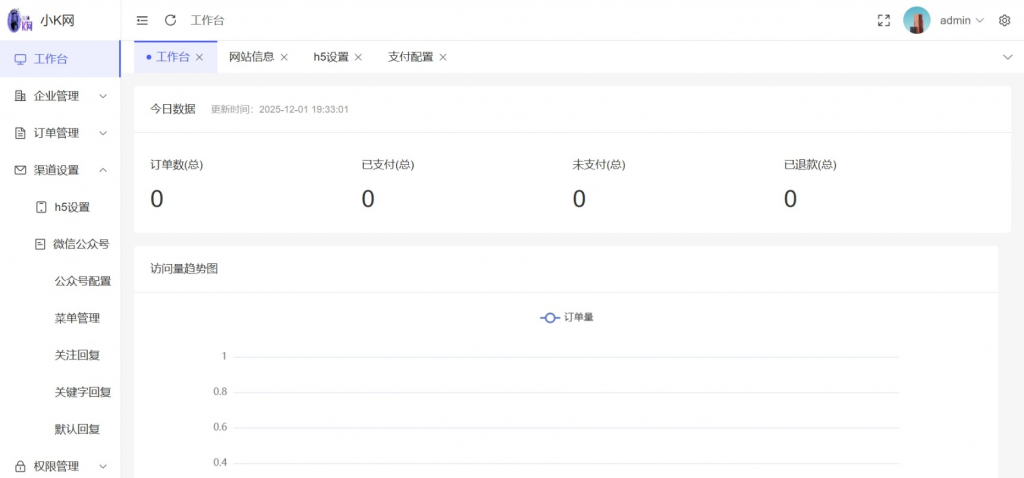Open the settings gear icon
The height and width of the screenshot is (478, 1024).
point(1004,20)
